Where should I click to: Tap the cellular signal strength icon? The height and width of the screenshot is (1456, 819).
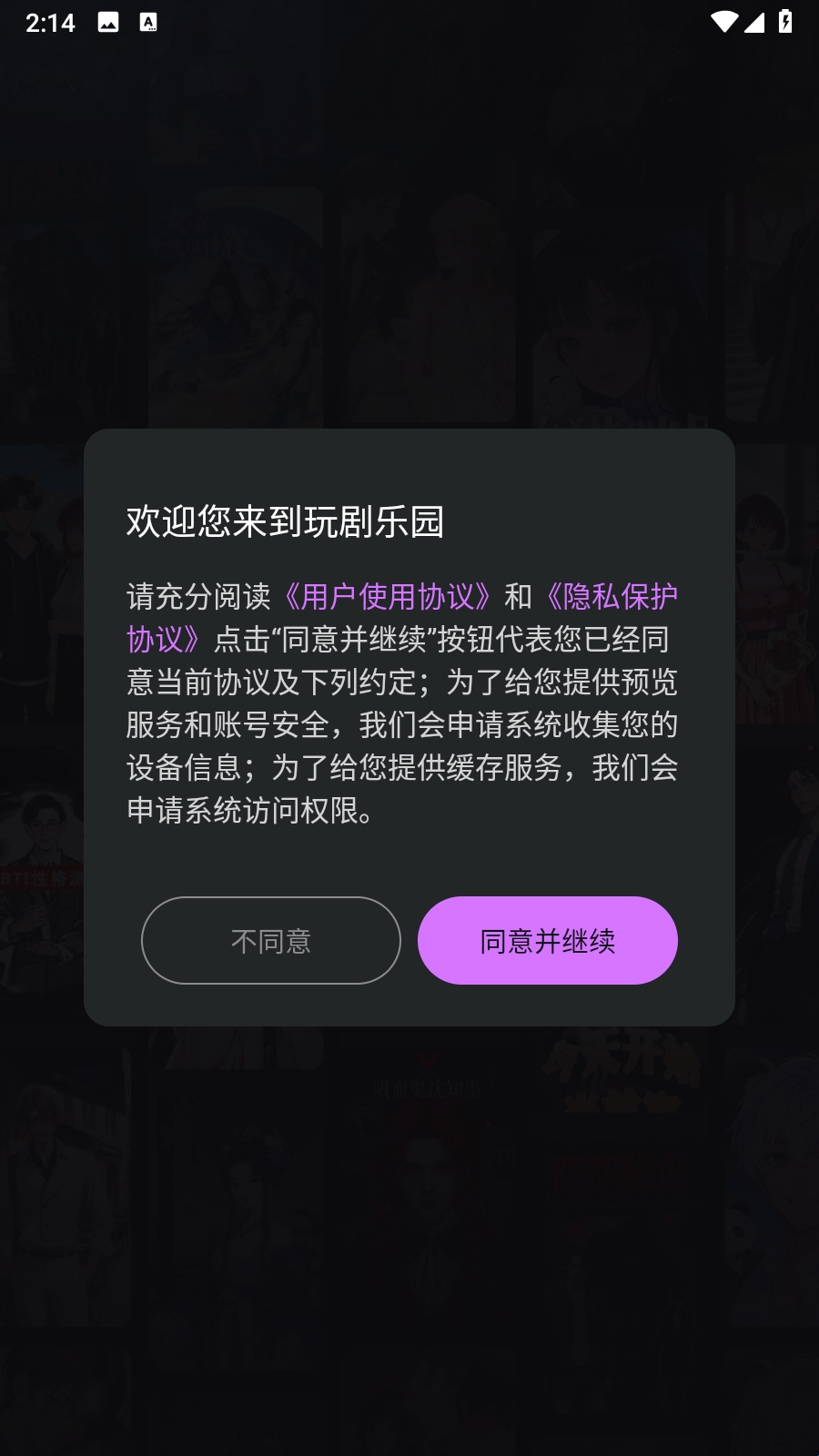tap(754, 22)
